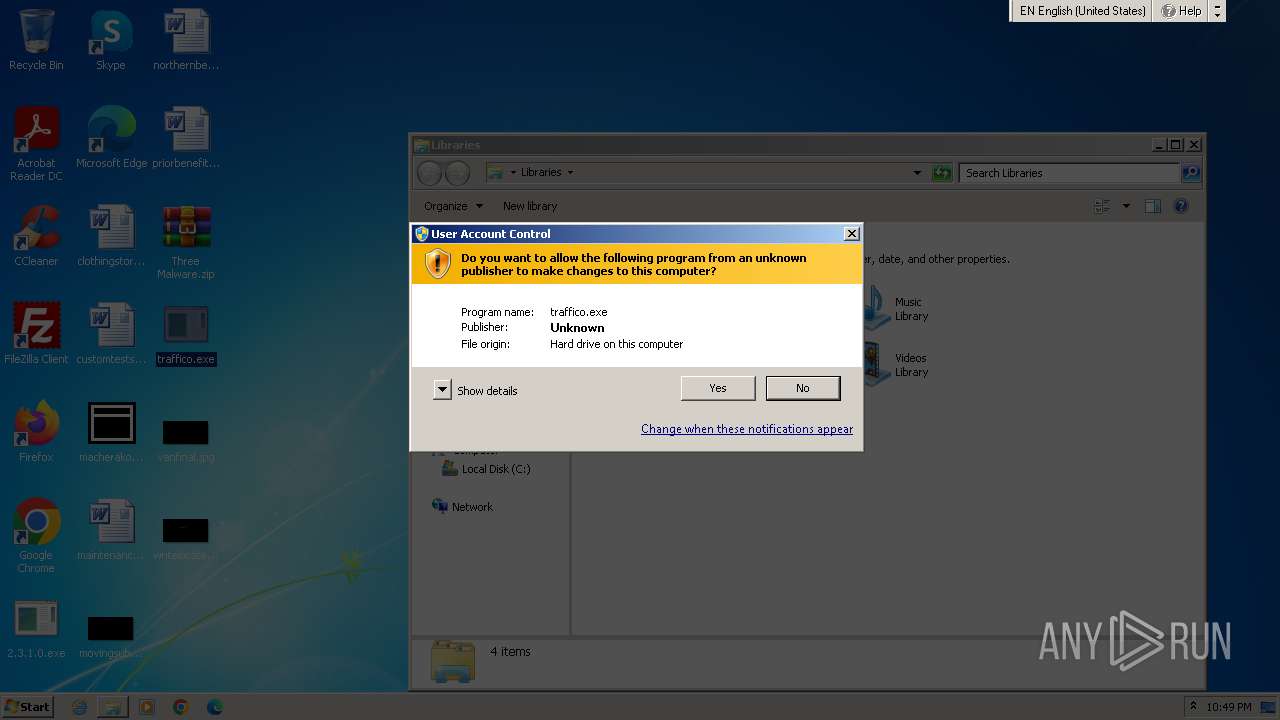Select the northernbe... Word document icon
This screenshot has height=720, width=1280.
(186, 40)
